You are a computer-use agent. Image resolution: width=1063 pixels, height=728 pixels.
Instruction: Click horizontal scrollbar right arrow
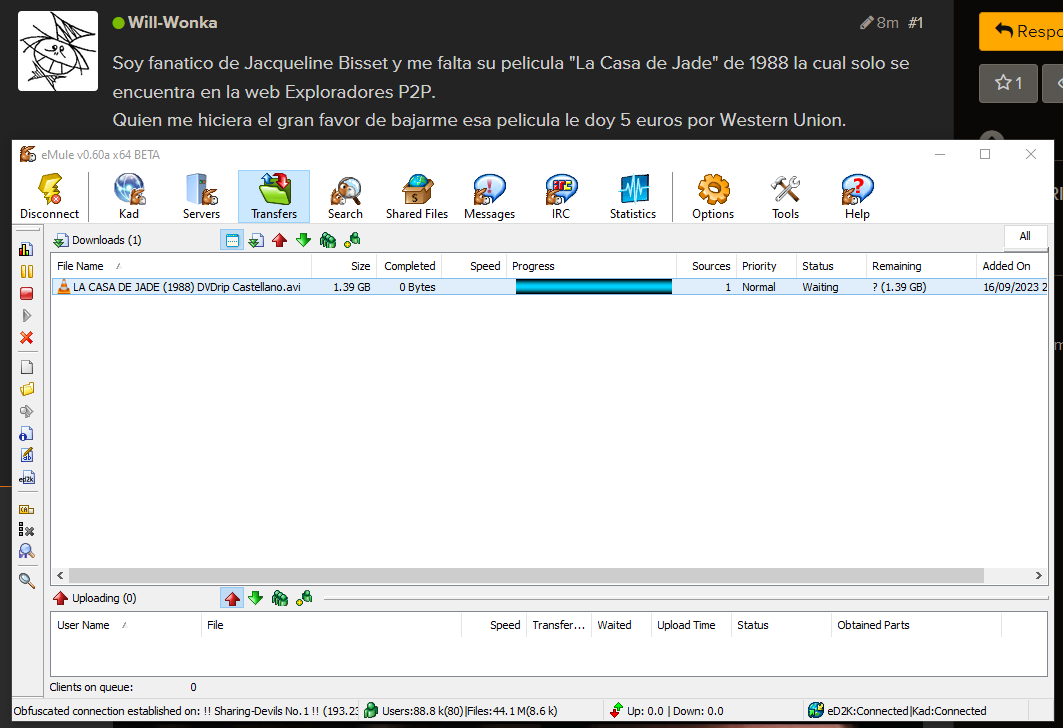[1039, 575]
